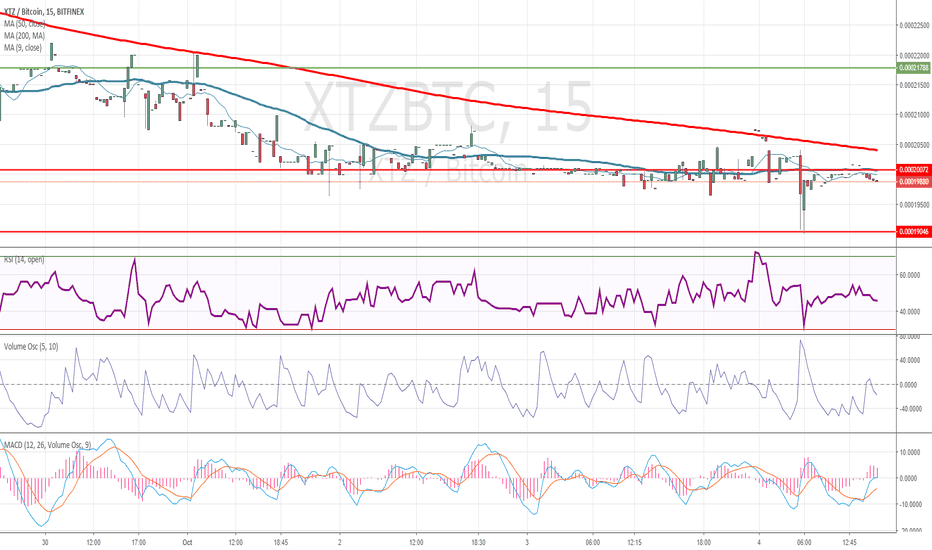Click the -10.0000 level on MACD scale

[911, 504]
